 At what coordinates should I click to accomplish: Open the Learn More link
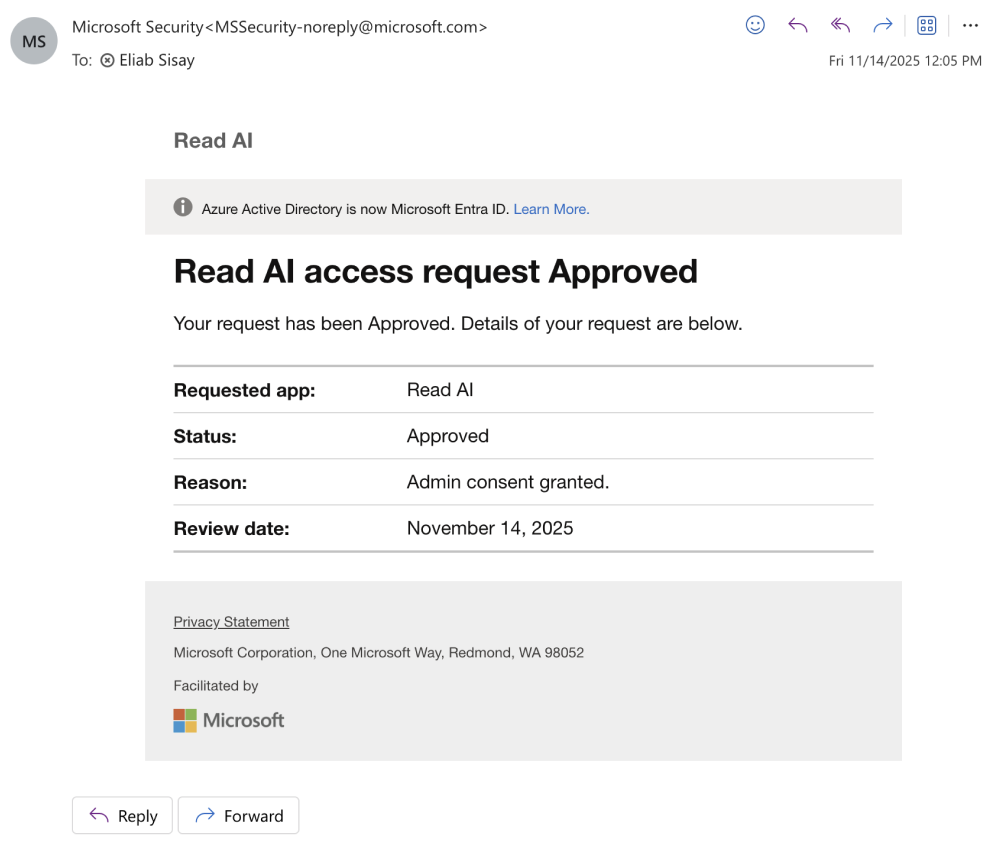(551, 209)
